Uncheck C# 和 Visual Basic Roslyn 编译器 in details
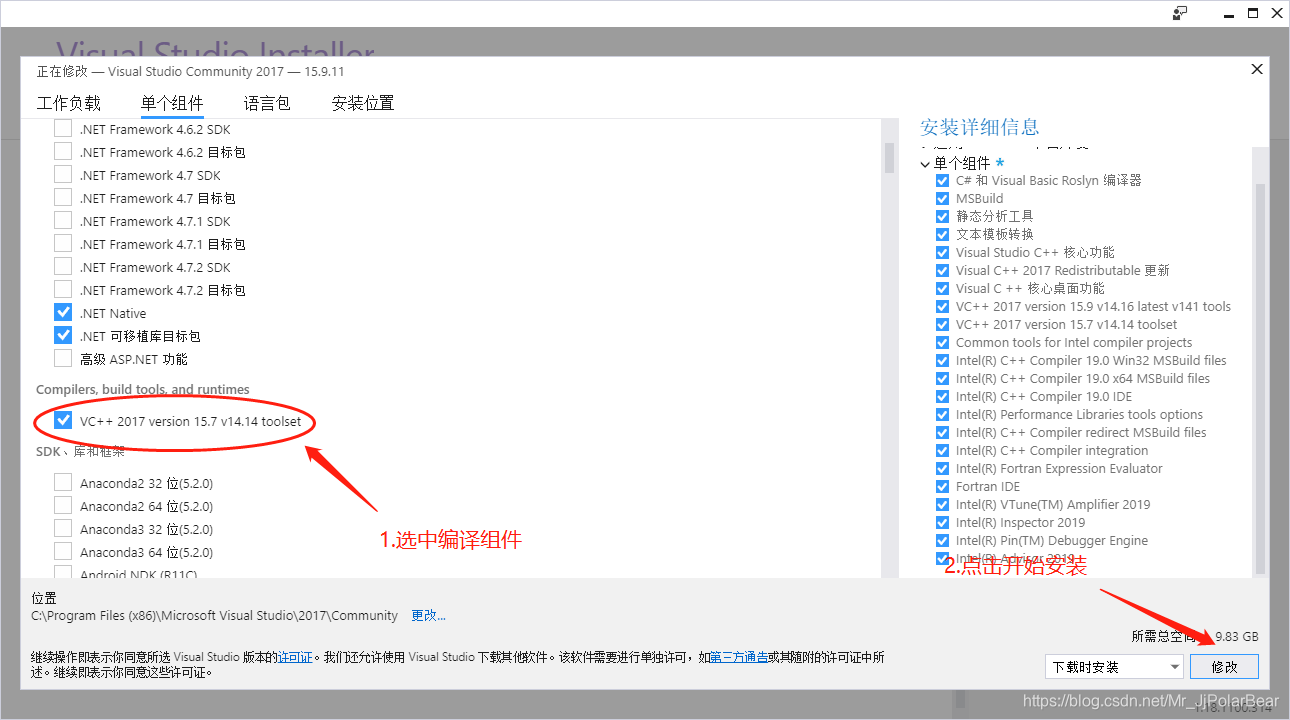 [x=942, y=181]
